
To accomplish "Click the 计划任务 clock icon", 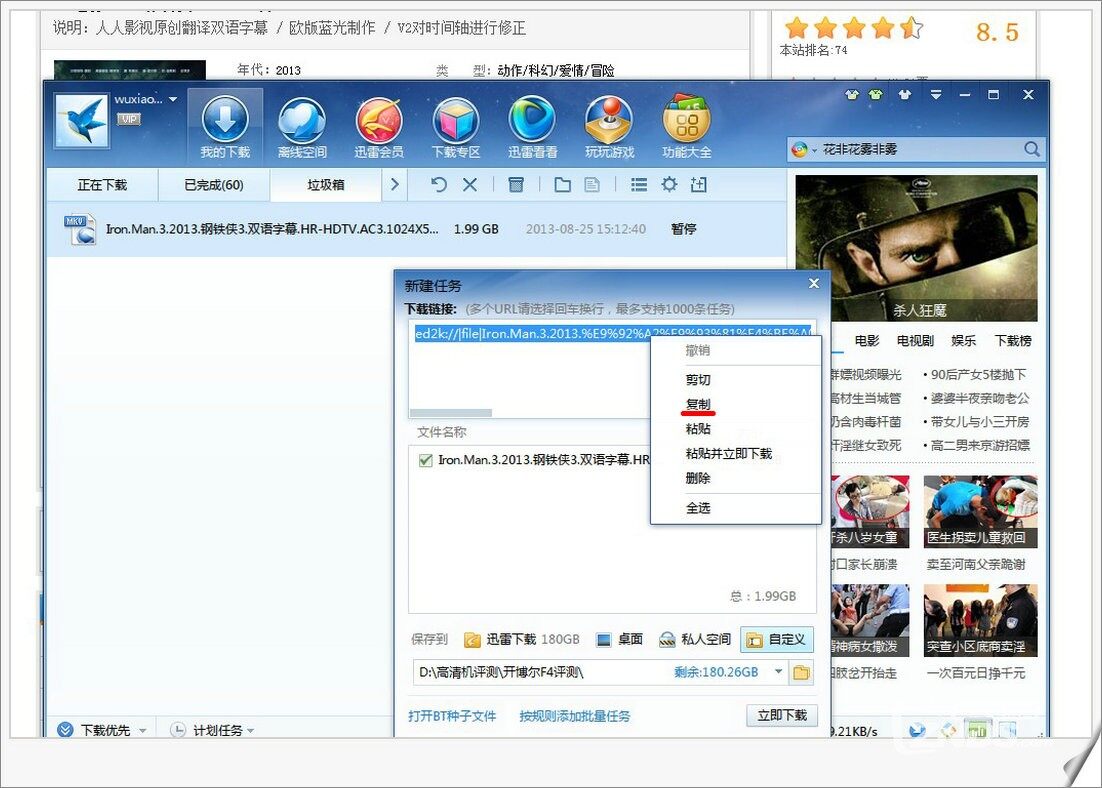I will 178,730.
